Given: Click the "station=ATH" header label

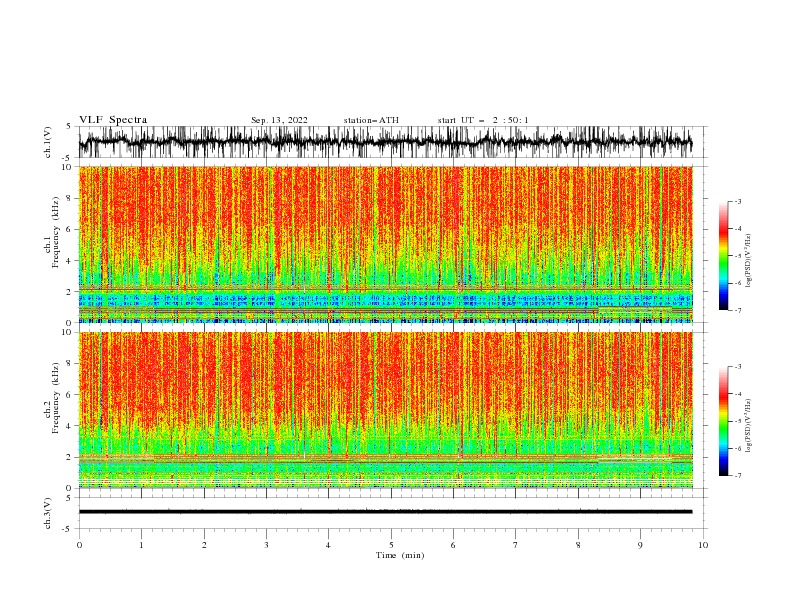Looking at the screenshot, I should pos(371,120).
